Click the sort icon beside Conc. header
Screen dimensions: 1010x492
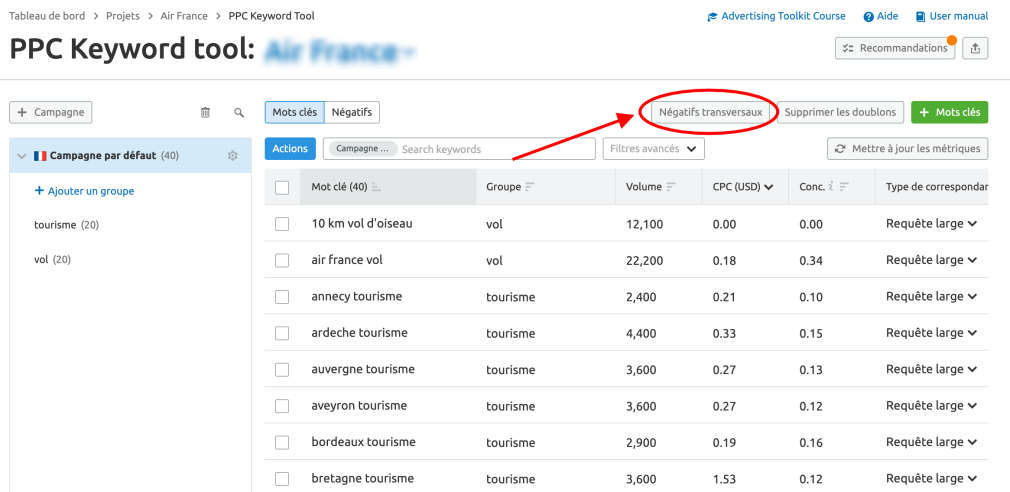coord(844,187)
